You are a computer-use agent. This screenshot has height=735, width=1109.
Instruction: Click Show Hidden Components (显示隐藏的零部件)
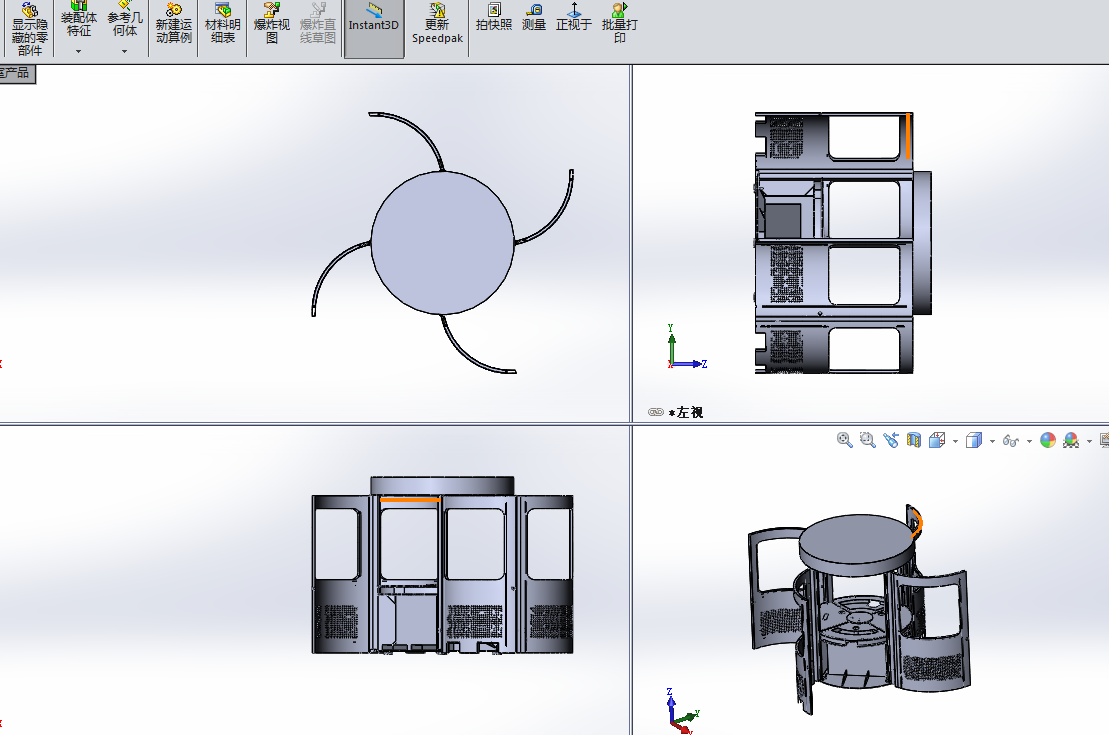pyautogui.click(x=30, y=29)
